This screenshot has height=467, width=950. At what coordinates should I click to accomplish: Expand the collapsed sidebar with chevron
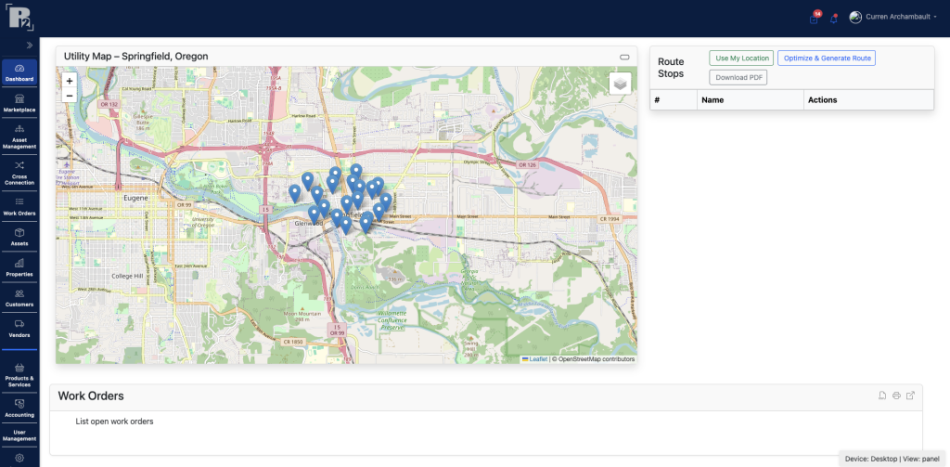29,46
